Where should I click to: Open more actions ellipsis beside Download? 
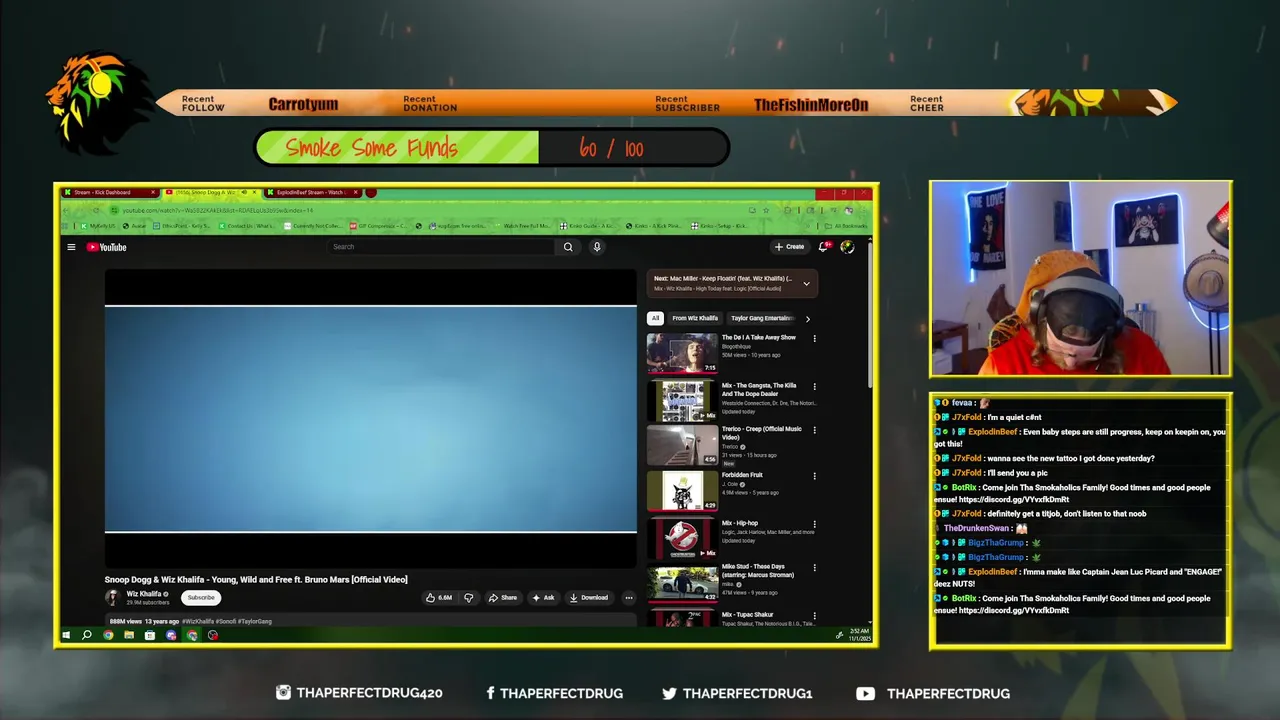629,598
